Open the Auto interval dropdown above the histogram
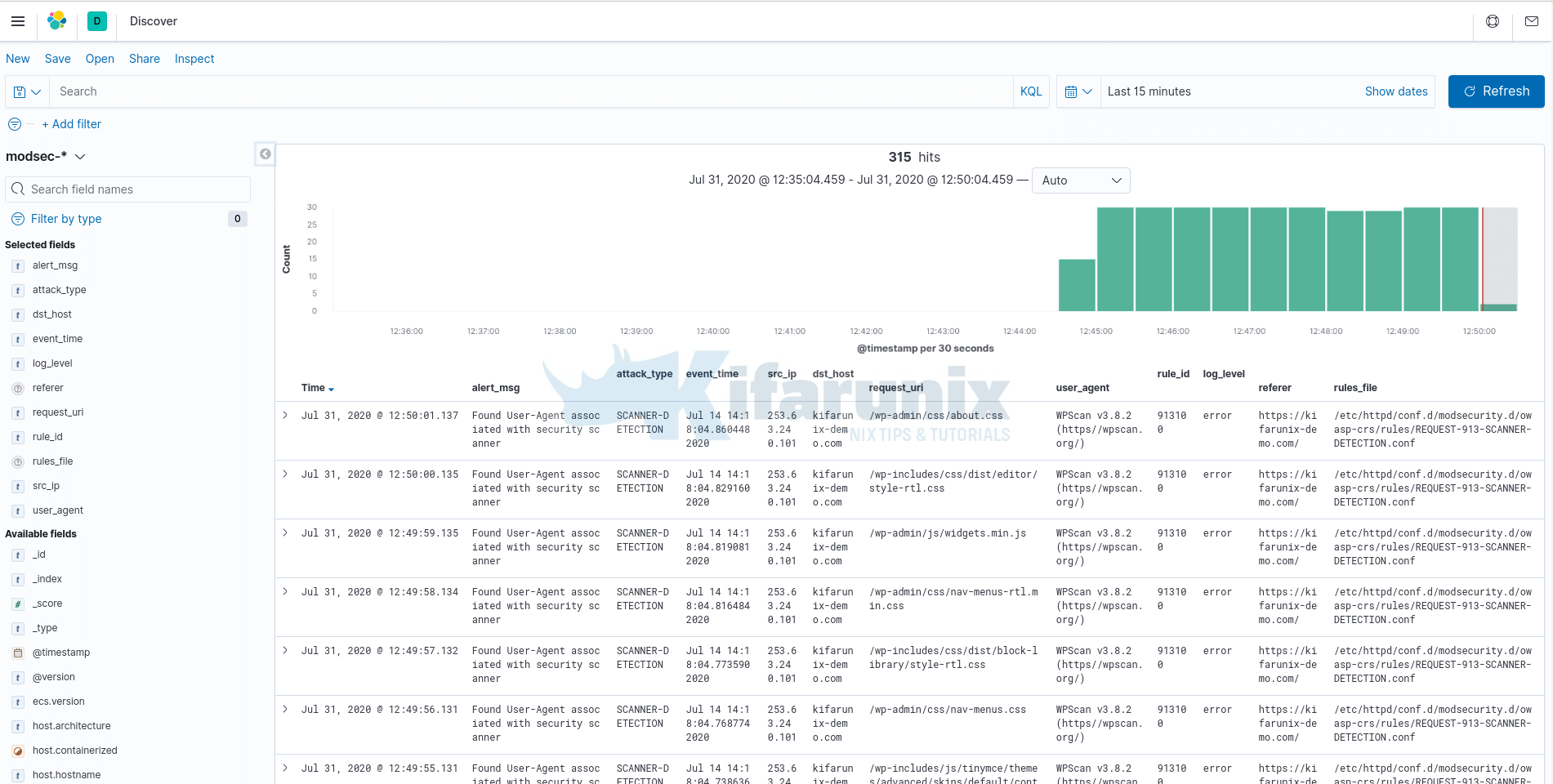The width and height of the screenshot is (1553, 784). (x=1080, y=180)
